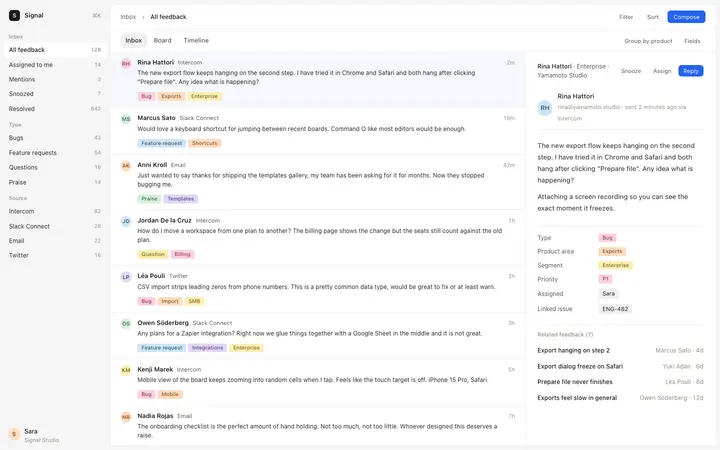Viewport: 720px width, 450px height.
Task: Click the Bug tag in Type field
Action: (x=607, y=238)
